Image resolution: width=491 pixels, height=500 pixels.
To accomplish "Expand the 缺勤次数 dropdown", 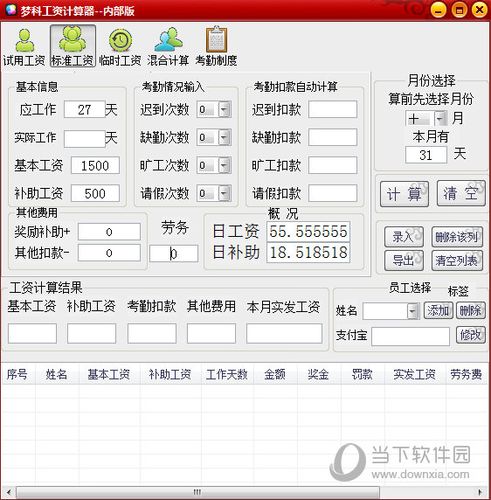I will tap(224, 137).
